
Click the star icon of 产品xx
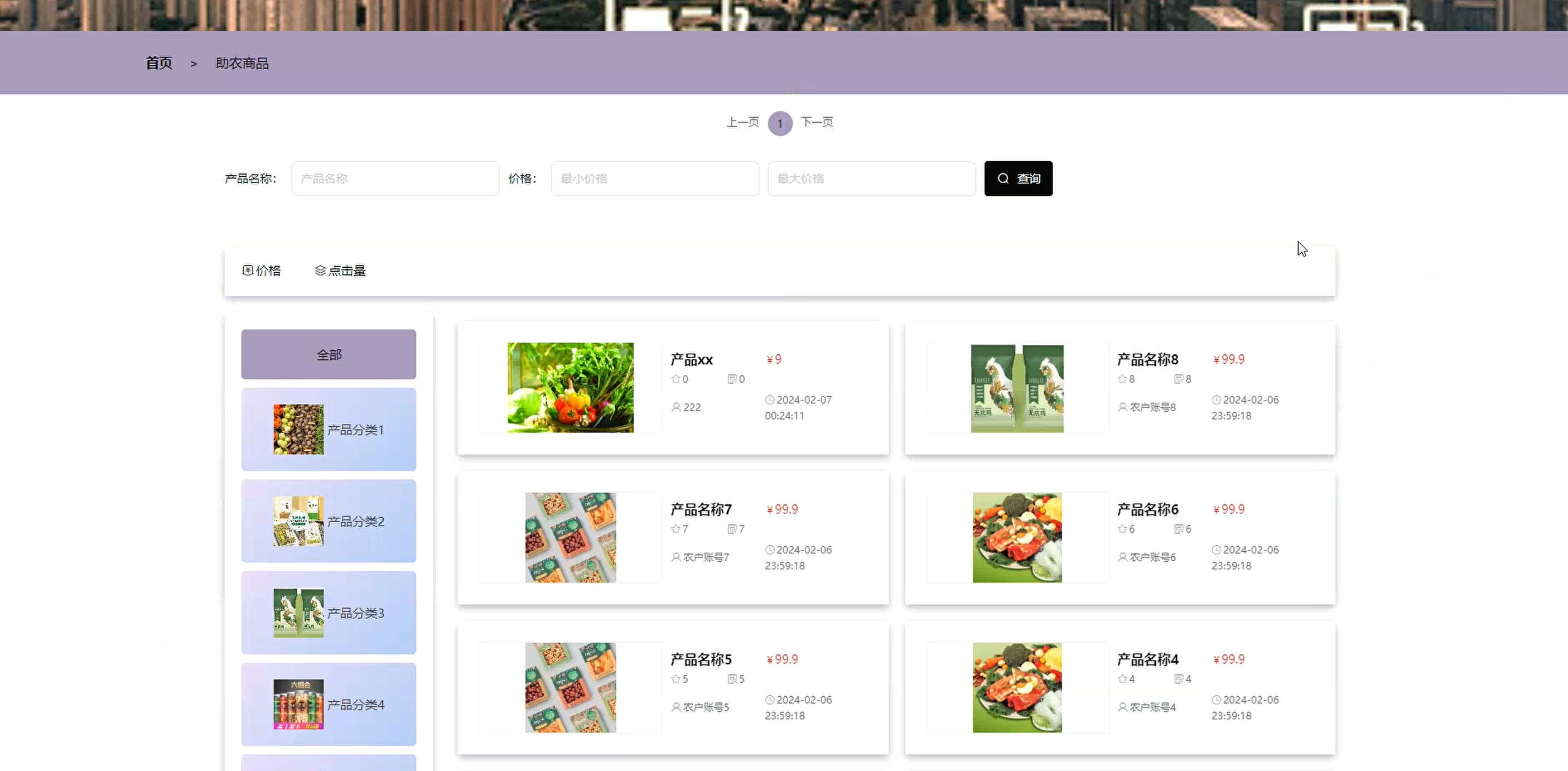676,379
